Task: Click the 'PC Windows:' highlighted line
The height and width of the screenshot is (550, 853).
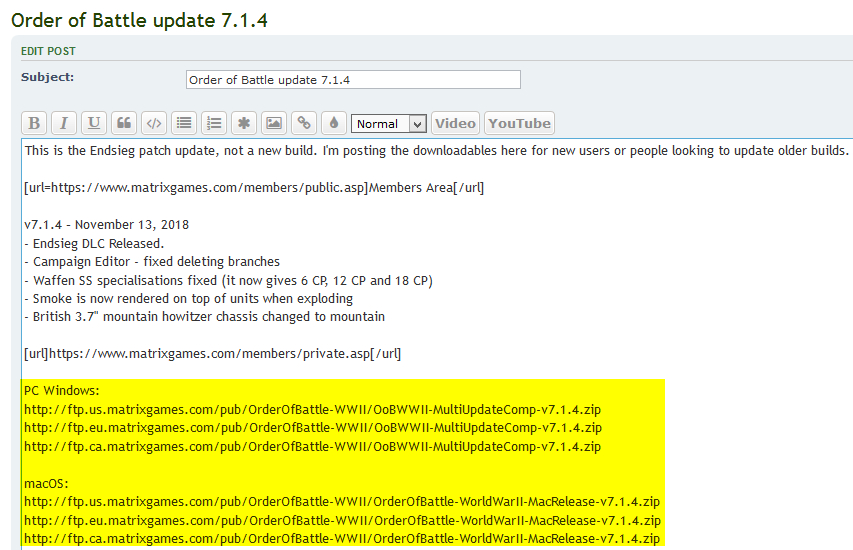Action: (x=62, y=391)
